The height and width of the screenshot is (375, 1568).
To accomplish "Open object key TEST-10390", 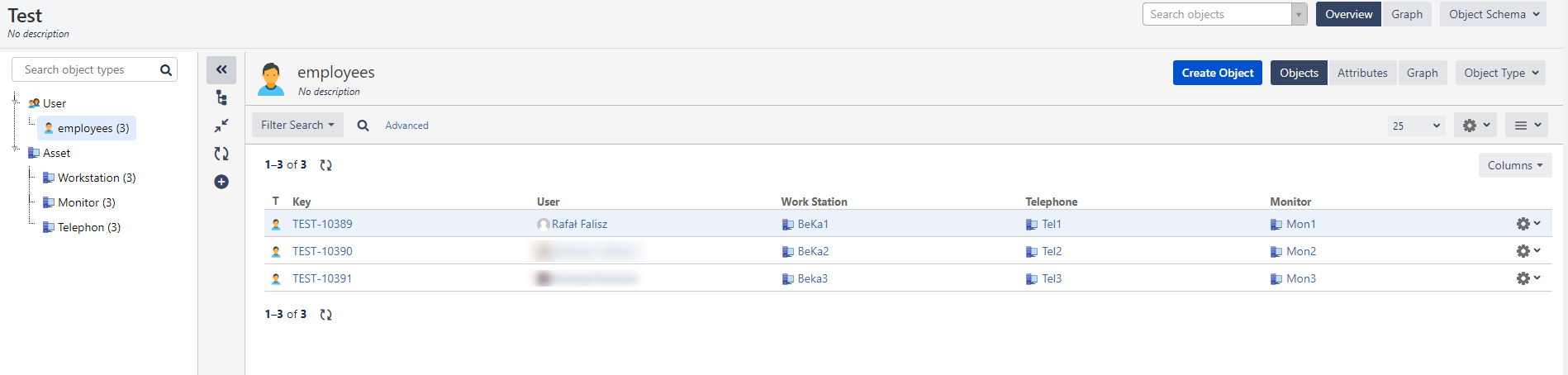I will [x=322, y=251].
